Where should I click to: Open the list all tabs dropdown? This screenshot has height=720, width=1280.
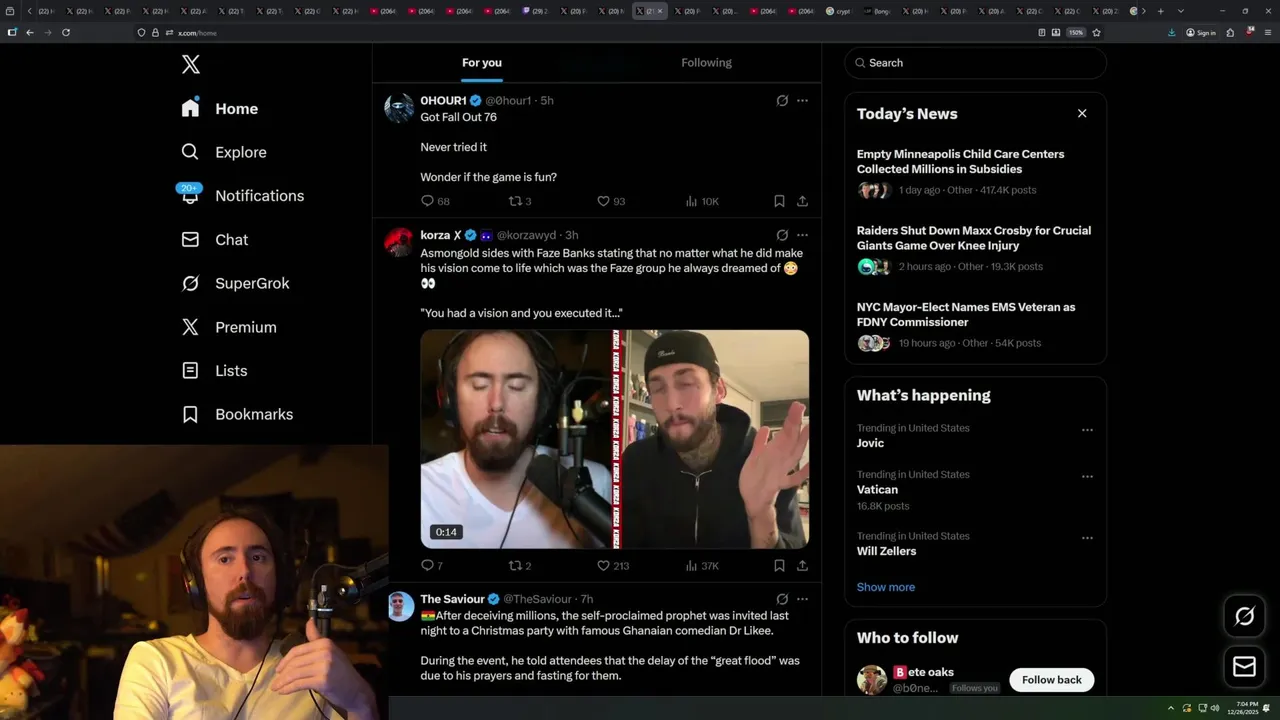coord(1181,11)
